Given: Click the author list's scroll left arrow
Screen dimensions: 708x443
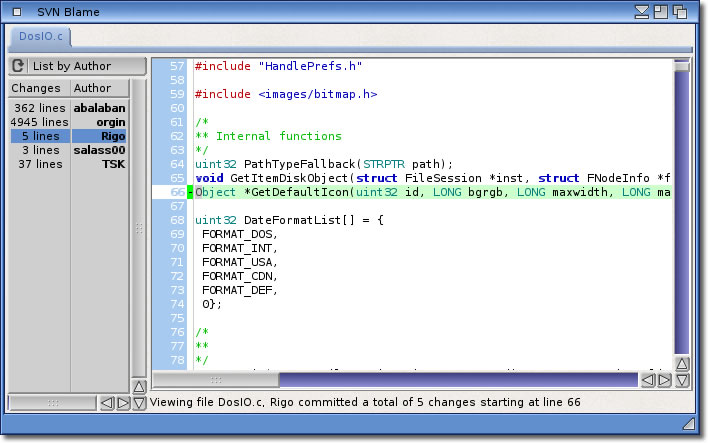Looking at the screenshot, I should point(107,403).
